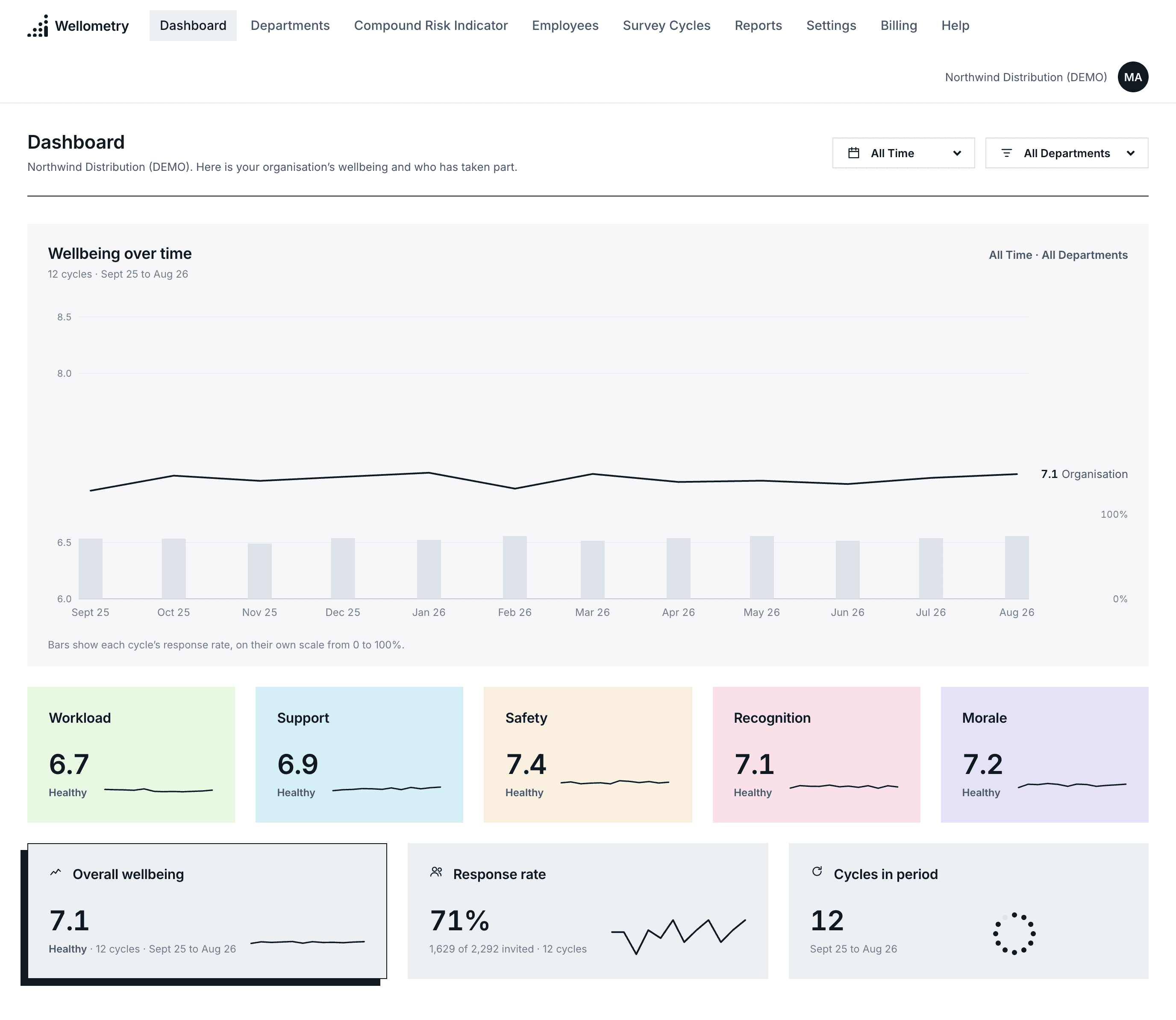
Task: Open Compound Risk Indicator page
Action: [x=431, y=26]
